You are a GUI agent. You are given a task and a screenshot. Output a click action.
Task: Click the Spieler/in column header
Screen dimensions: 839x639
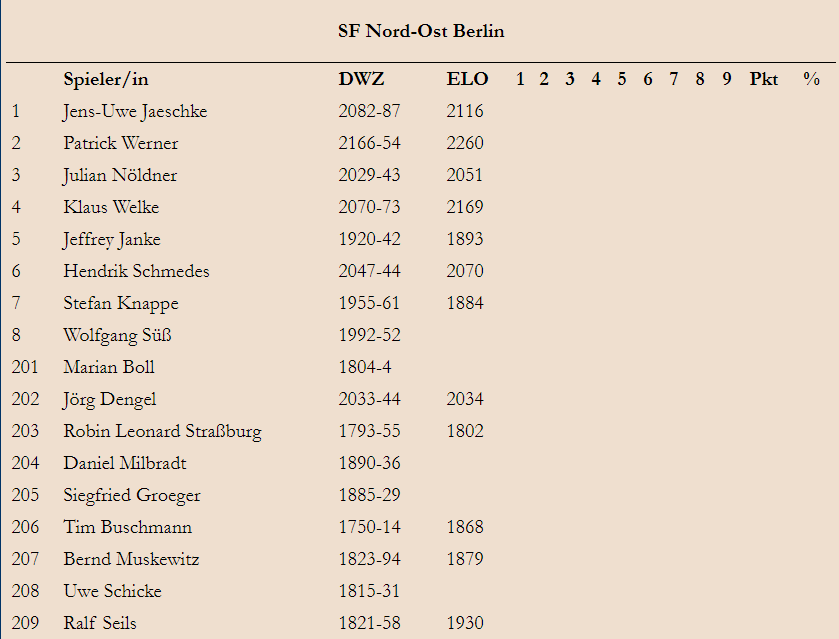(x=106, y=80)
